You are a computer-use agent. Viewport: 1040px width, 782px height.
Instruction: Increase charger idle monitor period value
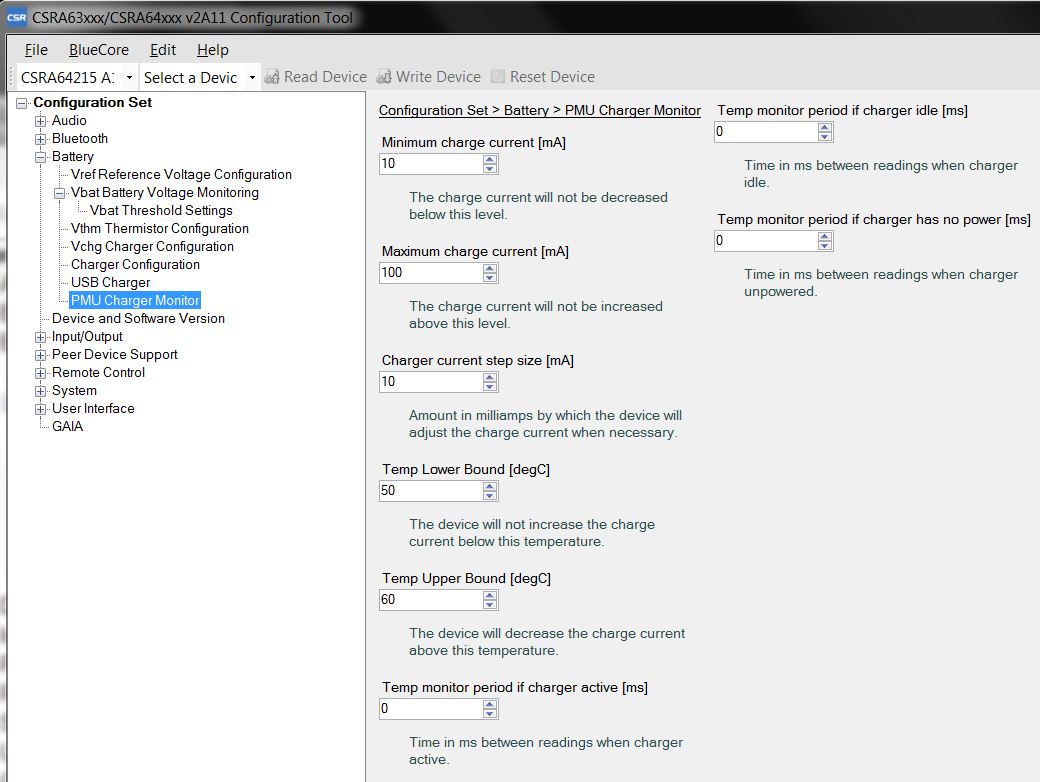825,127
